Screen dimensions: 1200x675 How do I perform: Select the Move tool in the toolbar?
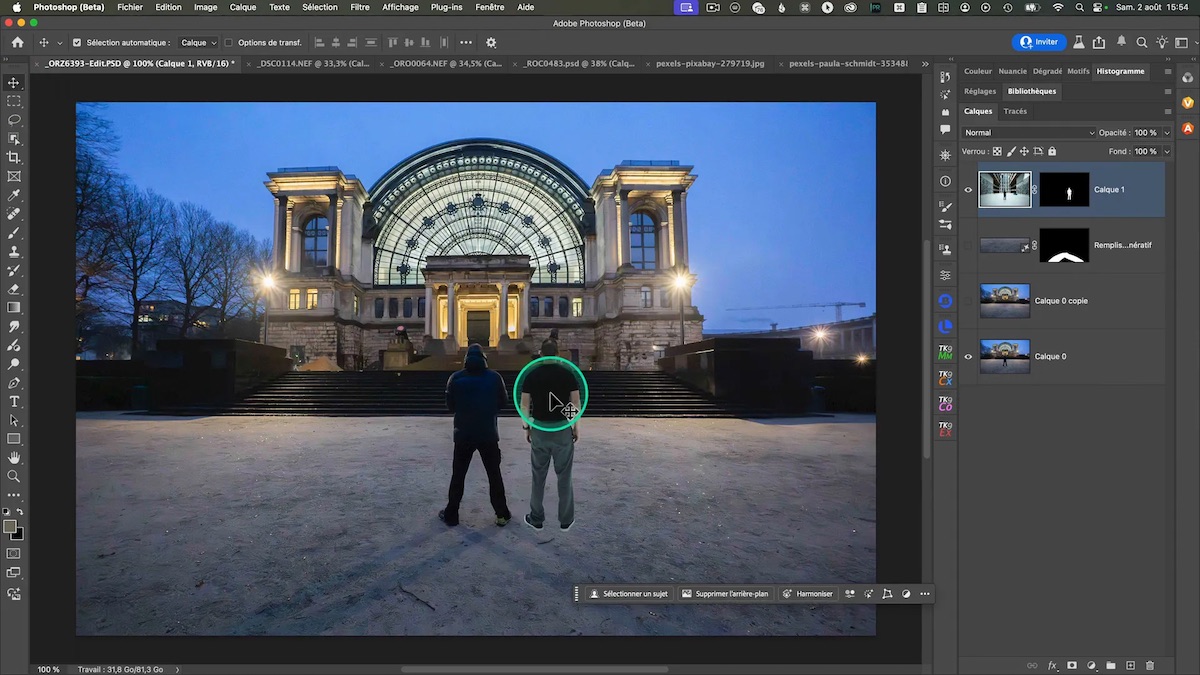[14, 83]
